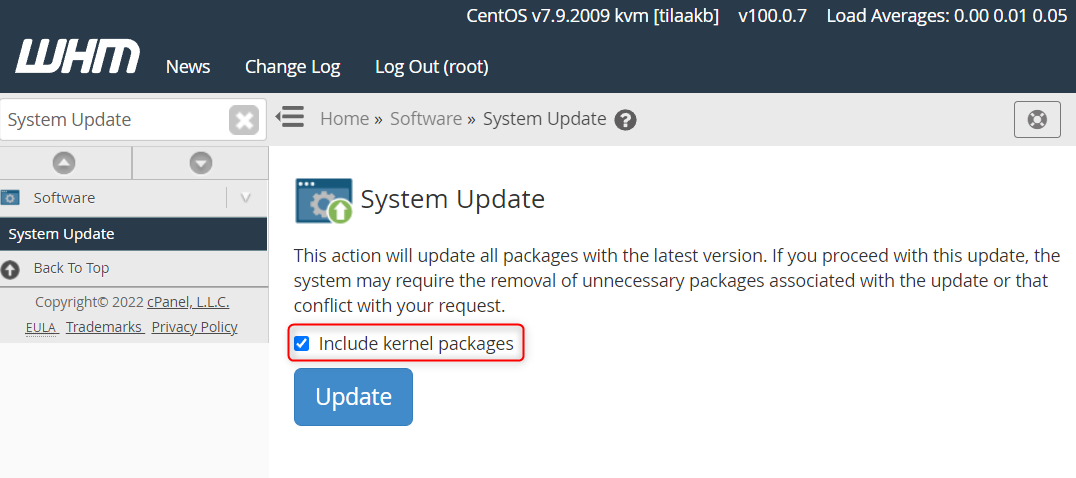This screenshot has width=1076, height=478.
Task: Toggle the sidebar with the hamburger menu icon
Action: point(290,117)
